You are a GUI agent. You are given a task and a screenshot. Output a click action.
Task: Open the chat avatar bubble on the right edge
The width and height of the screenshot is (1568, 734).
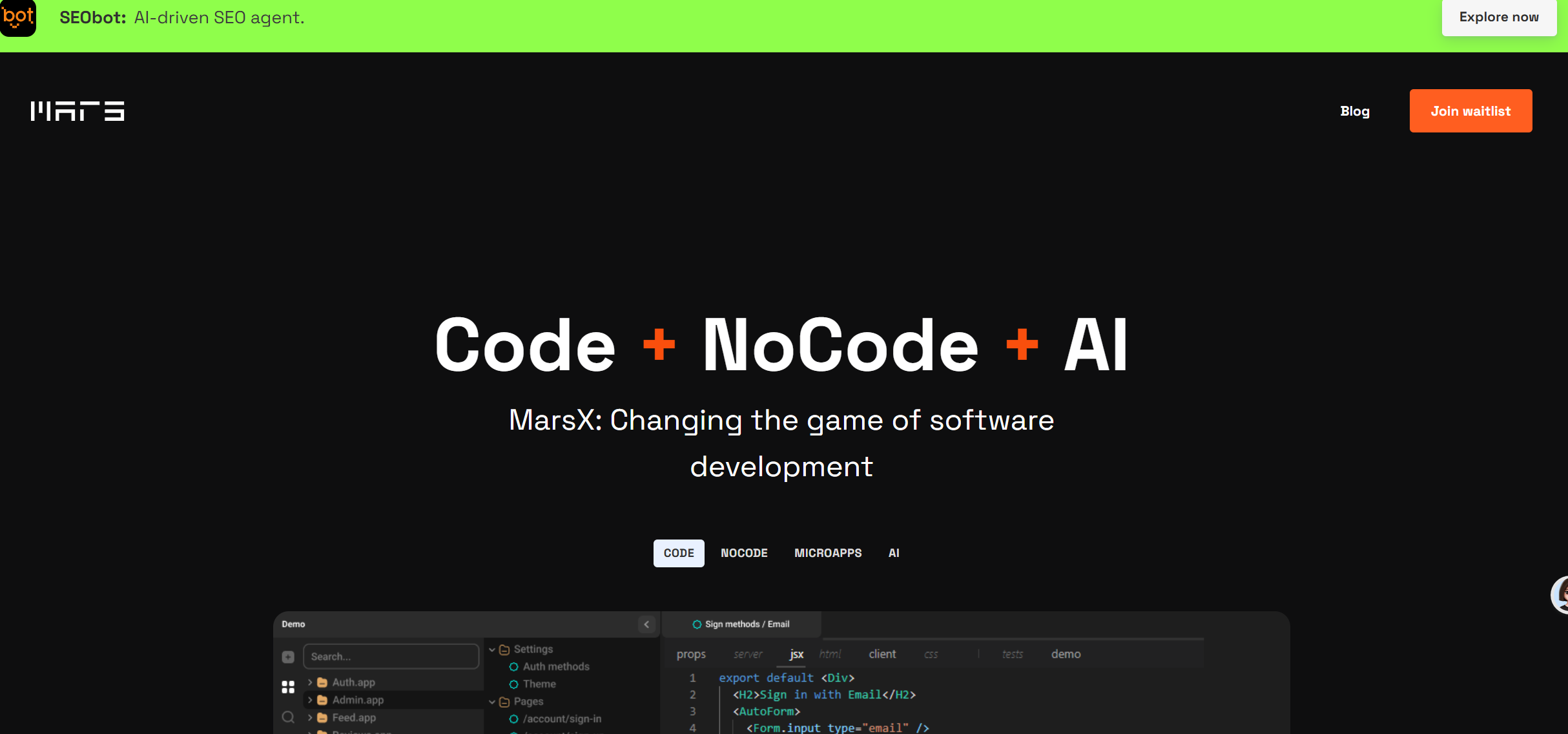1560,594
